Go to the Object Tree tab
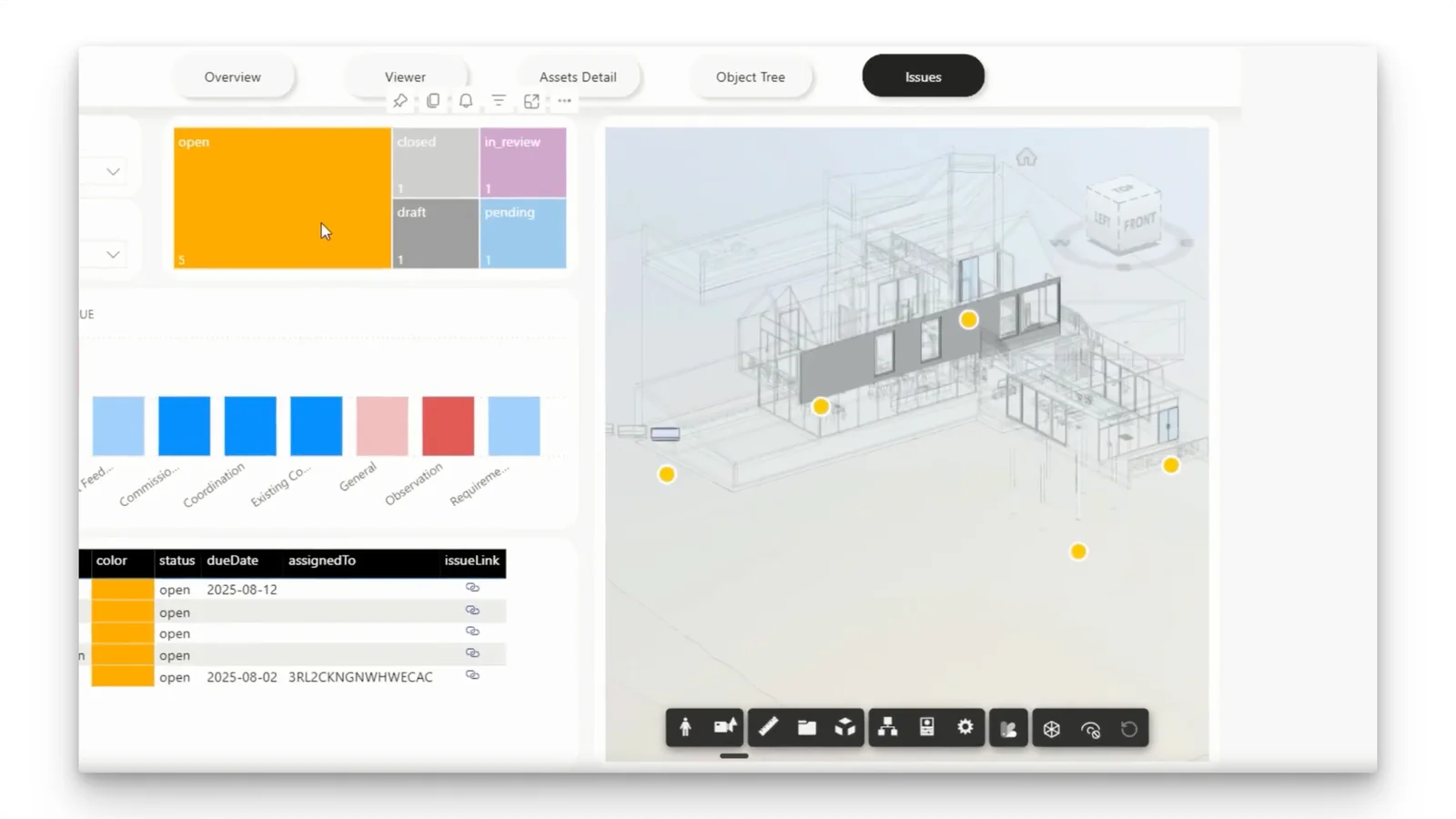Image resolution: width=1456 pixels, height=819 pixels. point(751,77)
